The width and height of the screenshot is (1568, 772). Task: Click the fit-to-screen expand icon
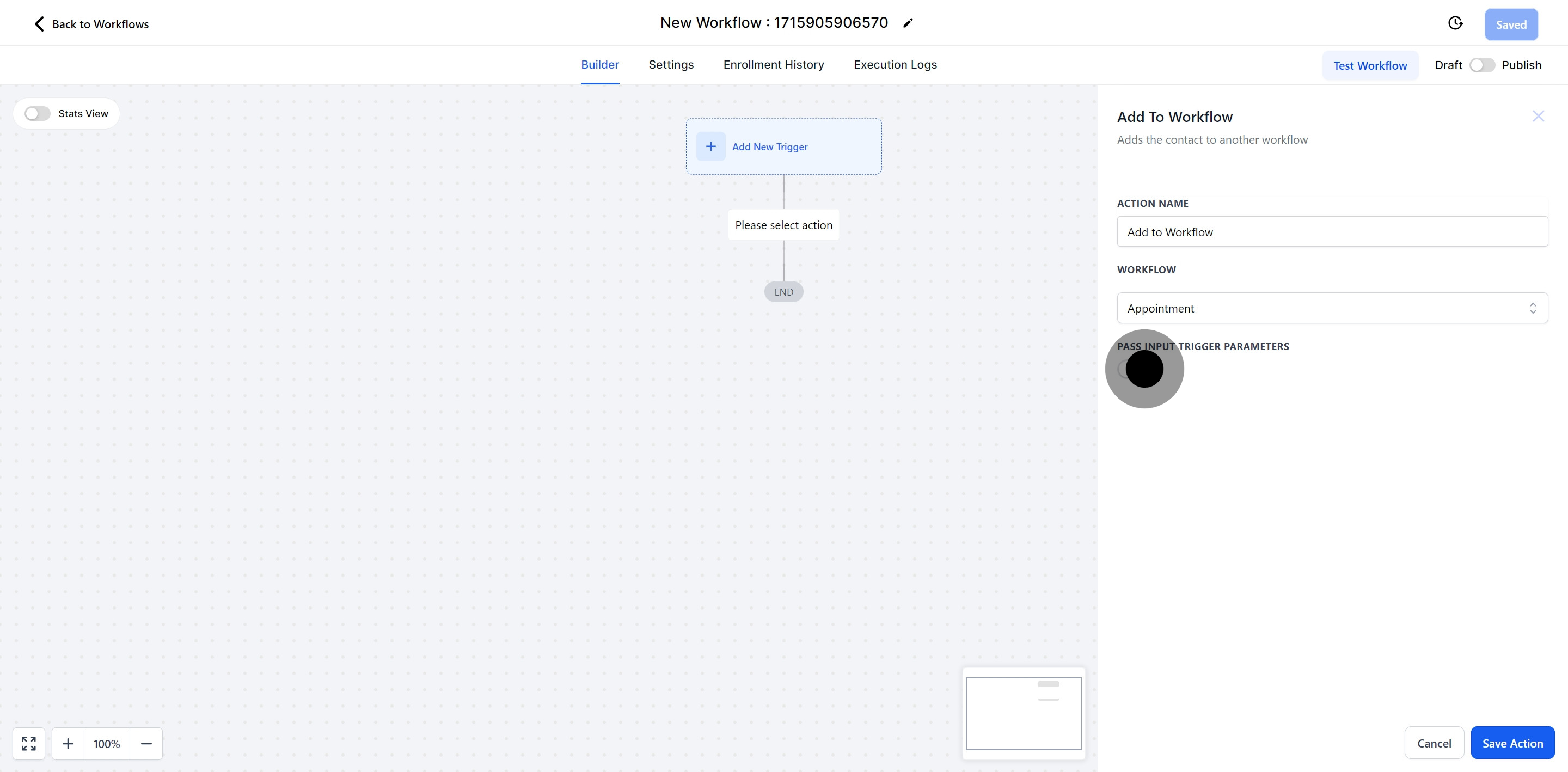[x=29, y=743]
